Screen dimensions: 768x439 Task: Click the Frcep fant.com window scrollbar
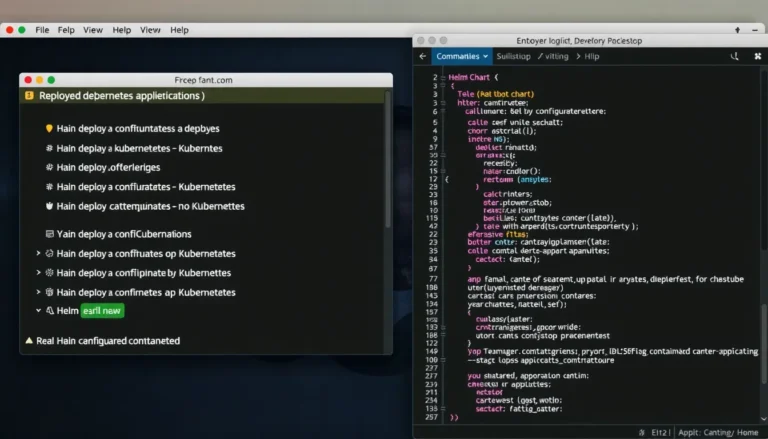click(387, 159)
